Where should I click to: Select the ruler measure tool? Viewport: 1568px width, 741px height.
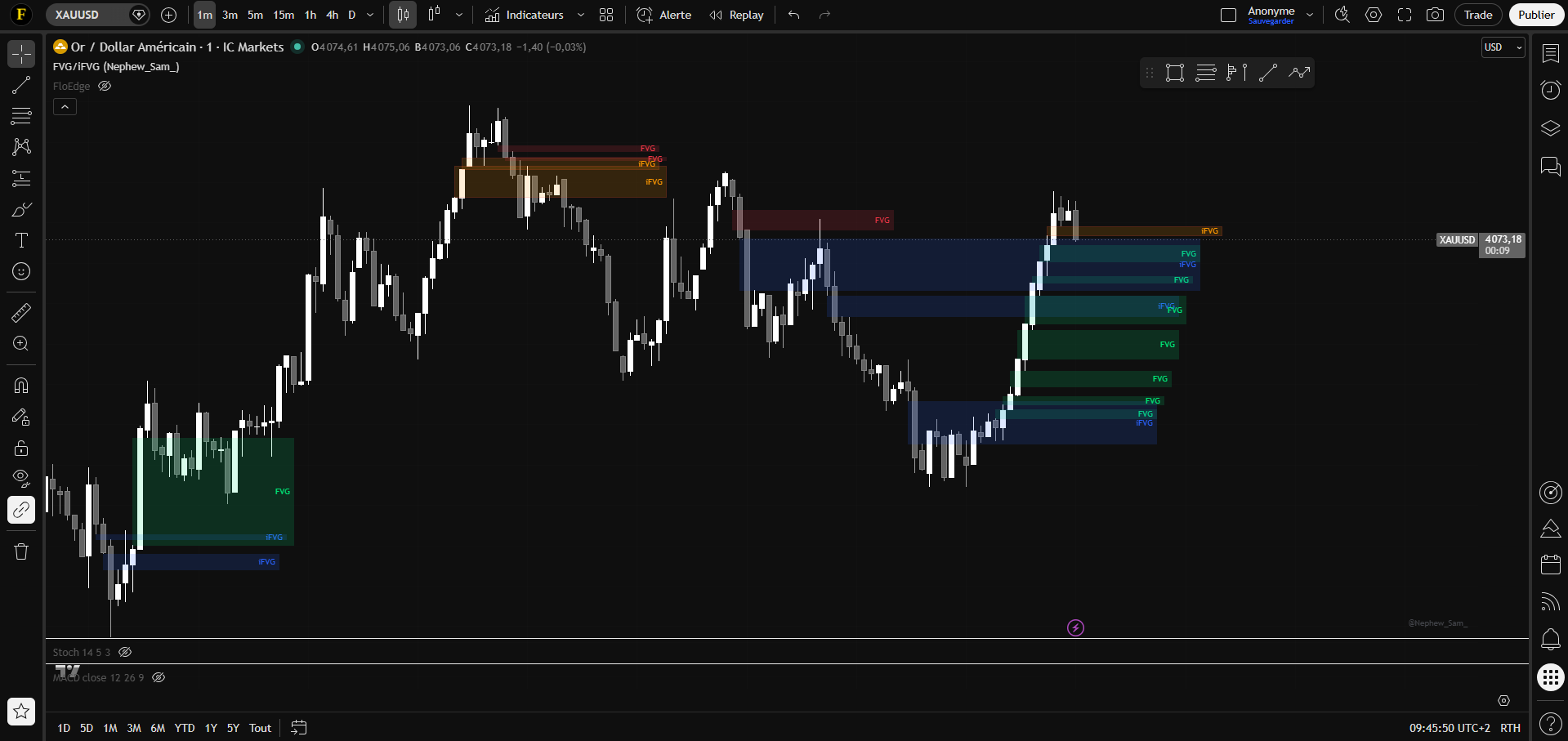[21, 312]
